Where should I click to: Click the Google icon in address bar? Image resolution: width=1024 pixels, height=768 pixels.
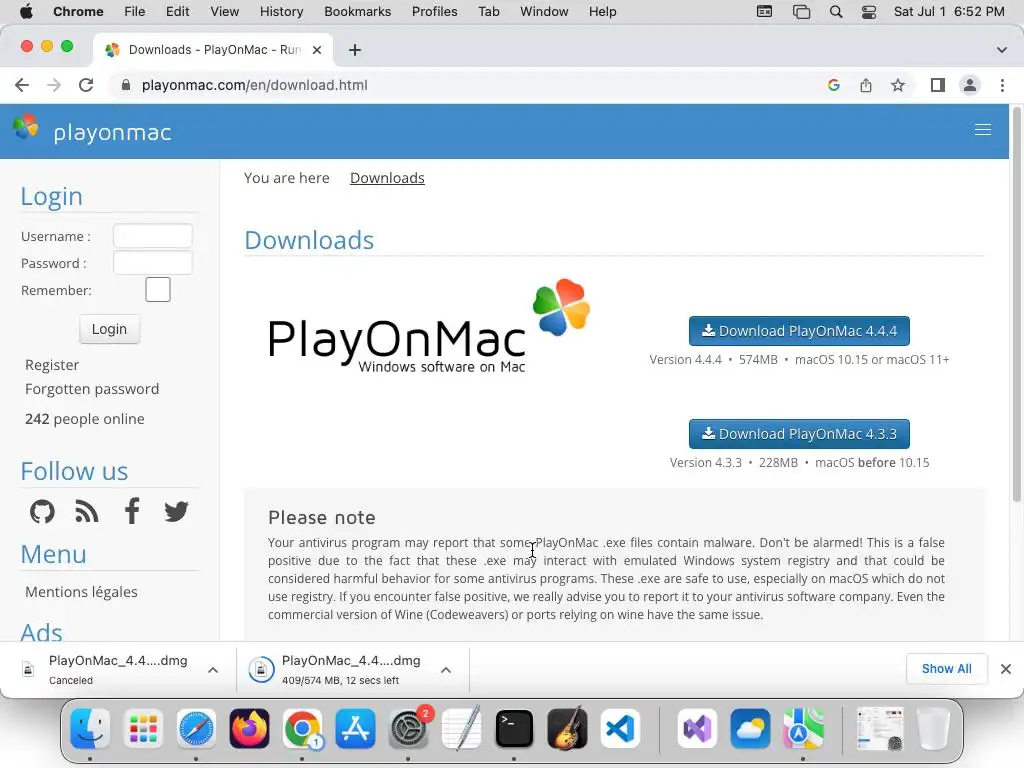(x=833, y=85)
